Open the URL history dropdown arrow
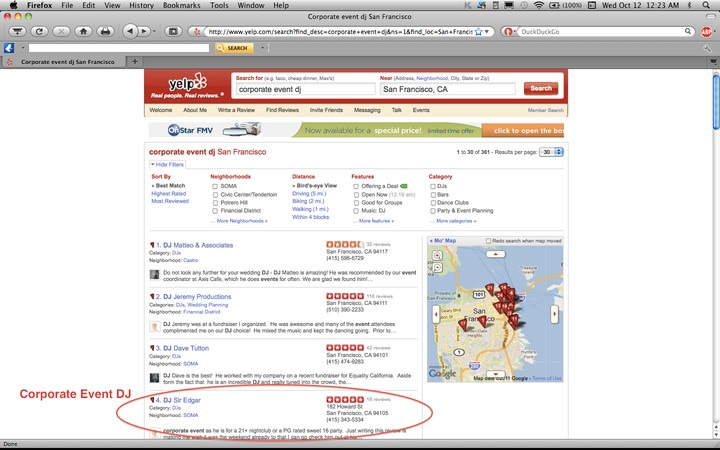 pos(488,32)
